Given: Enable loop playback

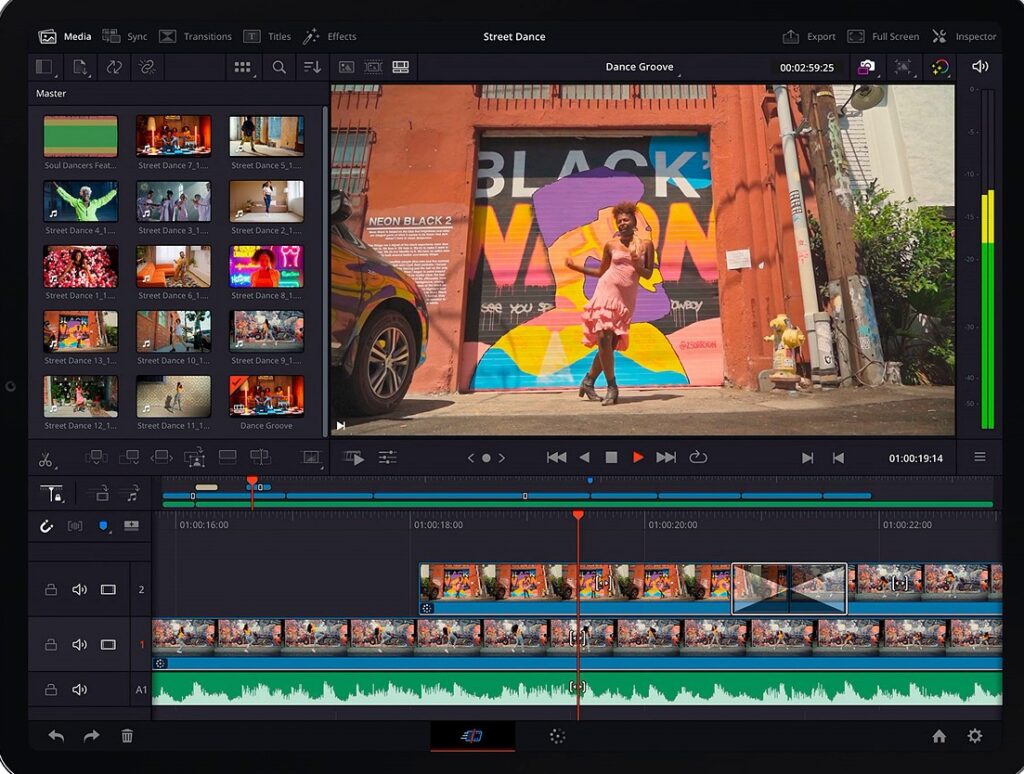Looking at the screenshot, I should click(x=698, y=457).
